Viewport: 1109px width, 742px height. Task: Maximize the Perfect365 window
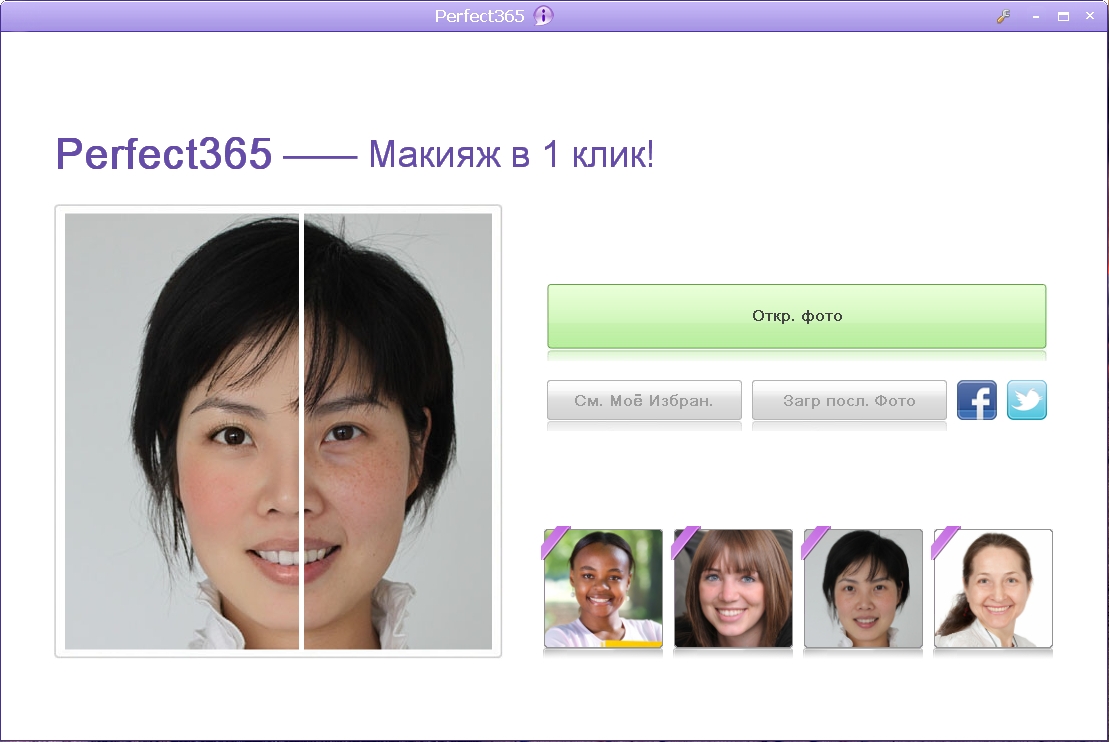(x=1063, y=16)
